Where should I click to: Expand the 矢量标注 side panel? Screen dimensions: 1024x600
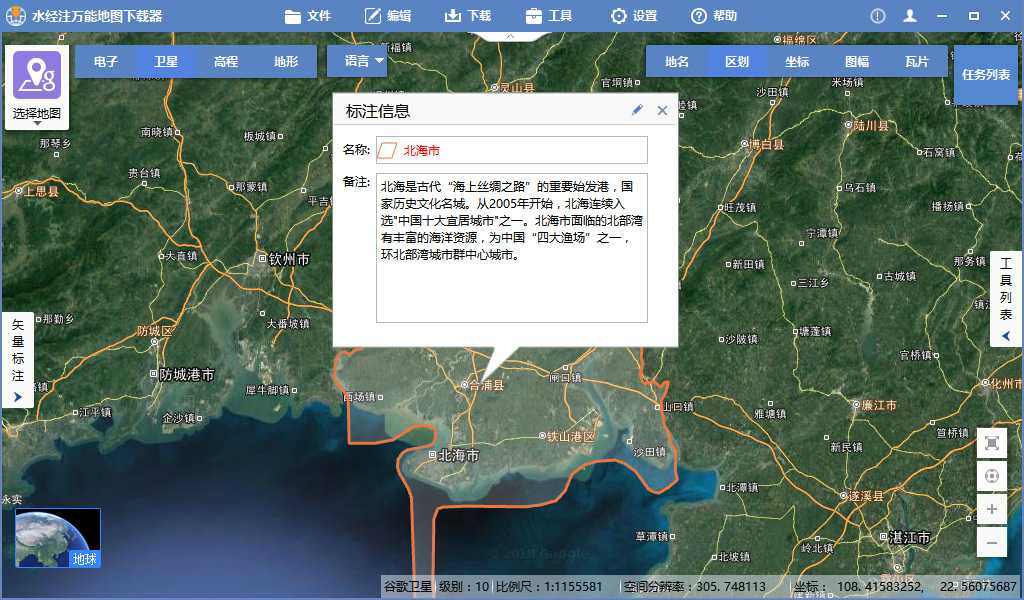pos(18,360)
